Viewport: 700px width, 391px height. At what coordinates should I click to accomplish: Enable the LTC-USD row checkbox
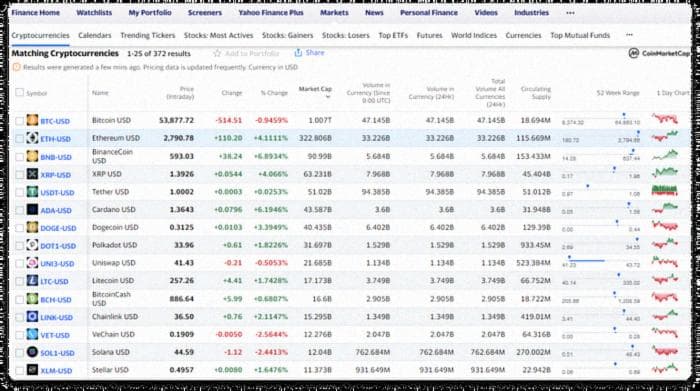coord(19,281)
